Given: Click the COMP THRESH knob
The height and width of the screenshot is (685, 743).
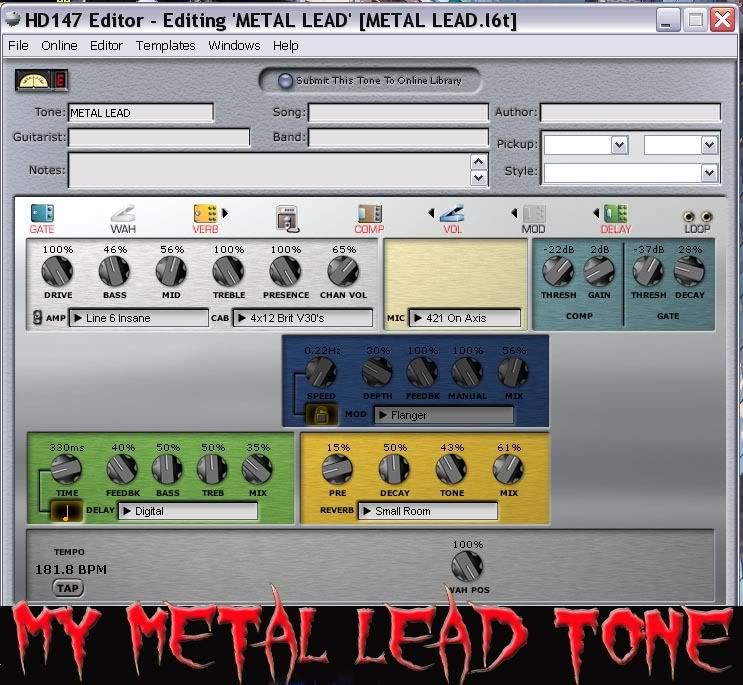Looking at the screenshot, I should point(558,271).
